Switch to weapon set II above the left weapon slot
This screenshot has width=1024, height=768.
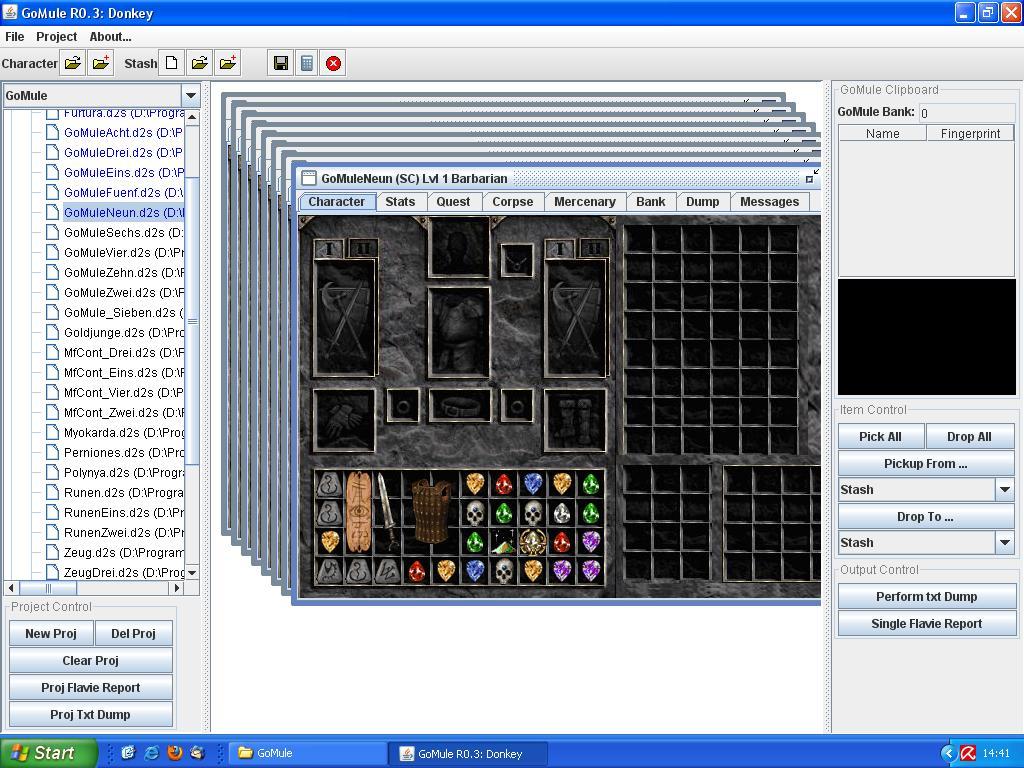pyautogui.click(x=363, y=249)
